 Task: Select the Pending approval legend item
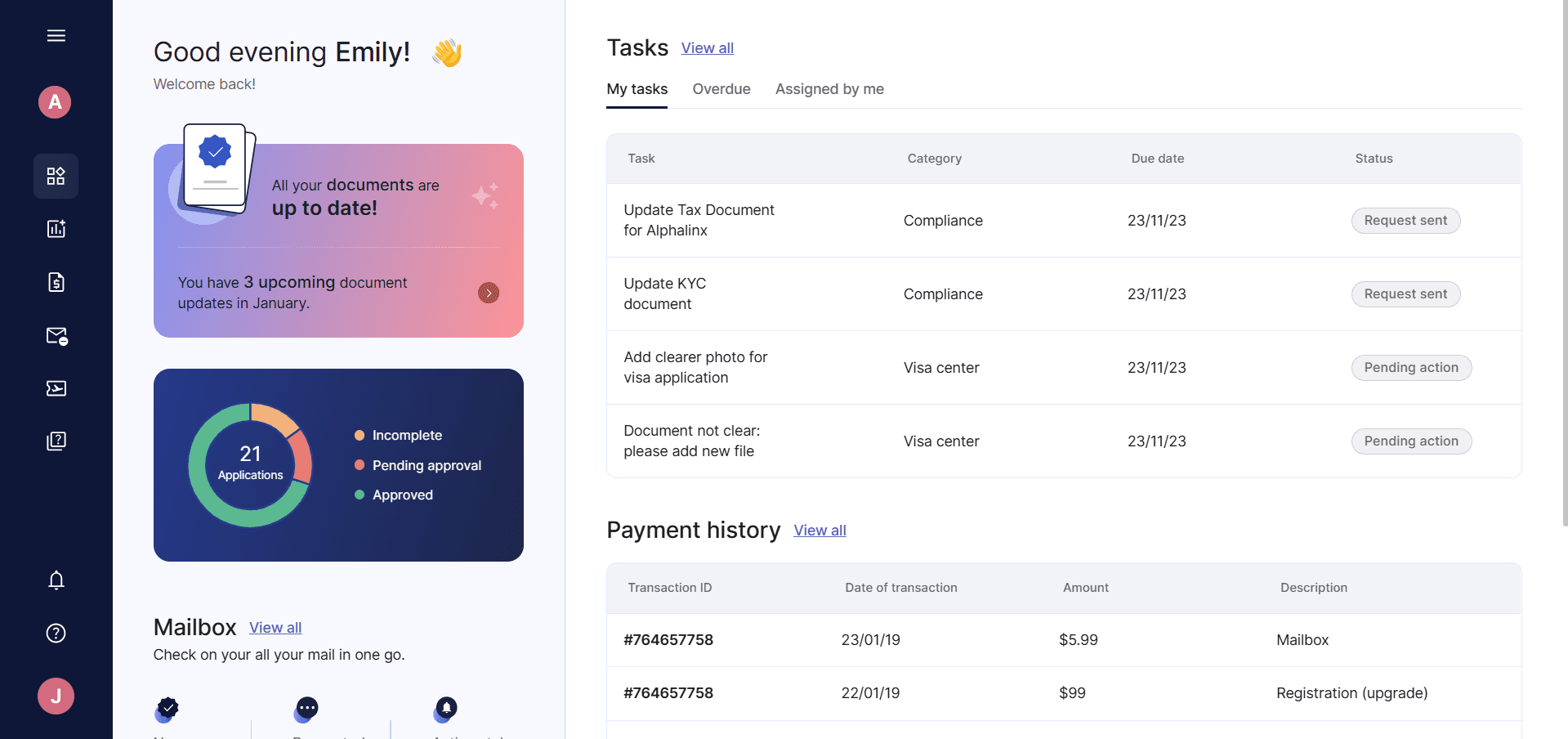coord(418,465)
